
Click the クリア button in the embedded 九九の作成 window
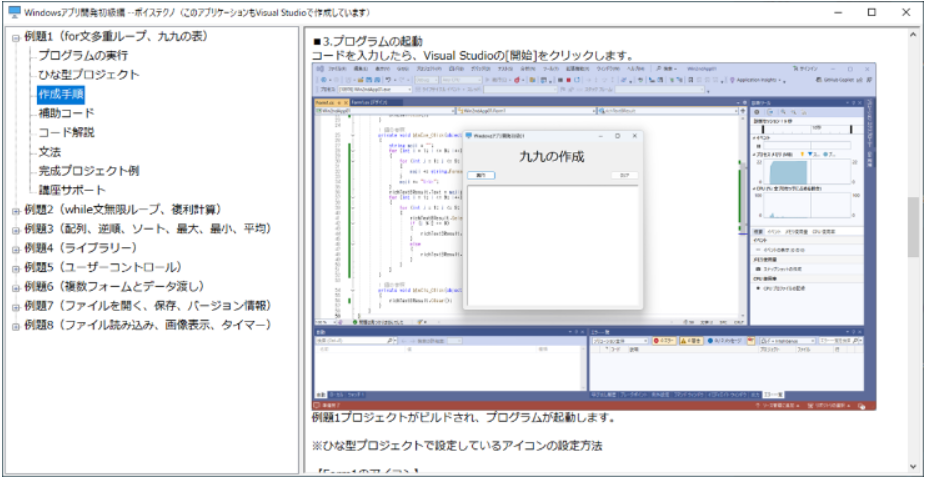tap(625, 175)
